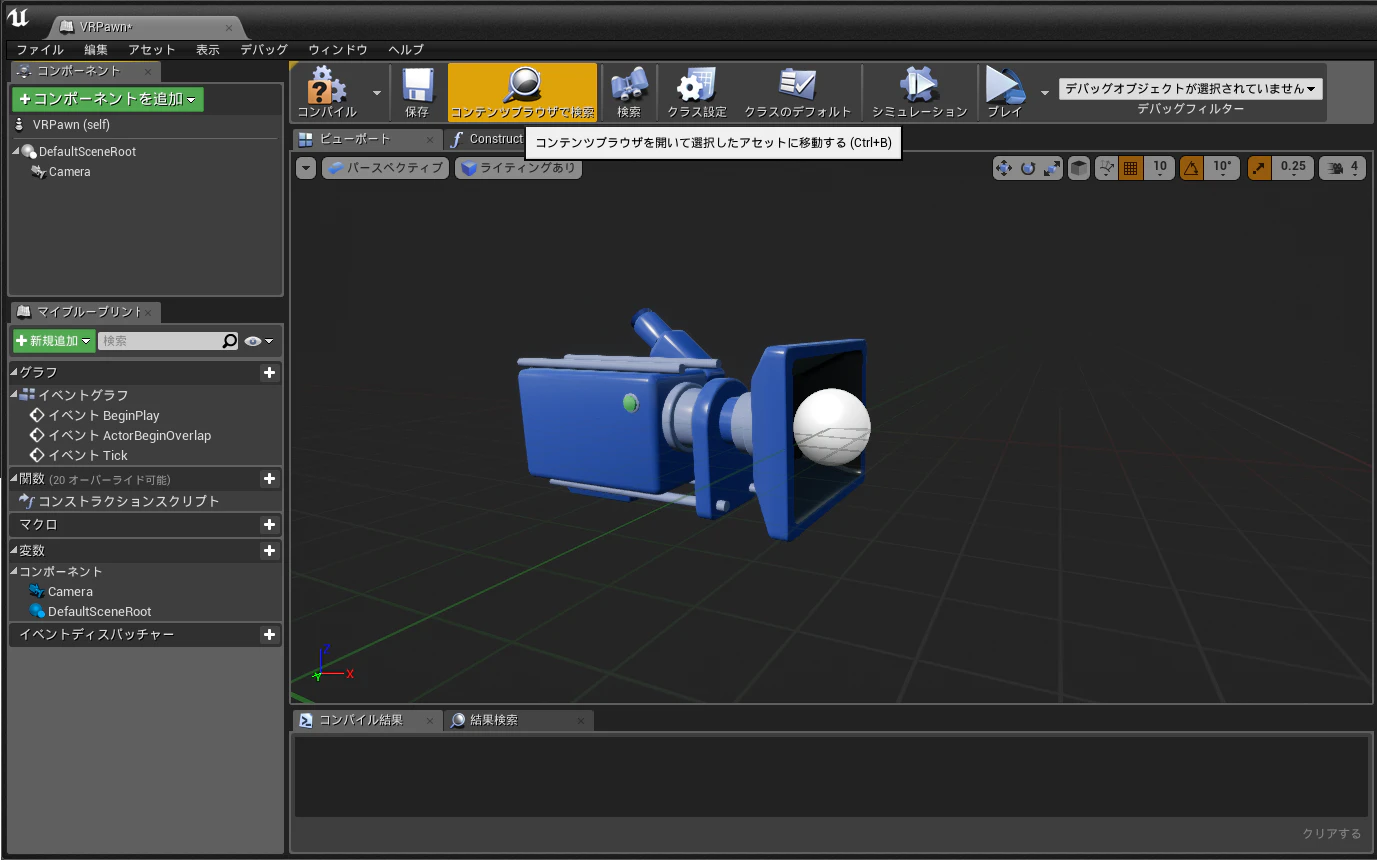This screenshot has height=860, width=1377.
Task: Open the ウィンドウ menu
Action: 338,49
